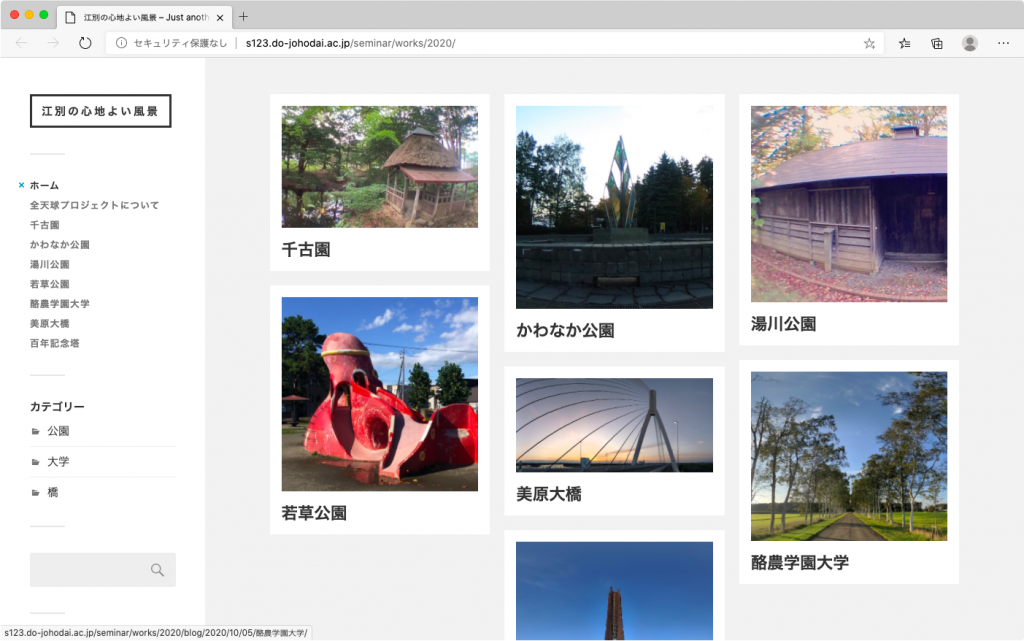Image resolution: width=1024 pixels, height=641 pixels.
Task: Open the 若草公園 octopus slide thumbnail
Action: 379,393
